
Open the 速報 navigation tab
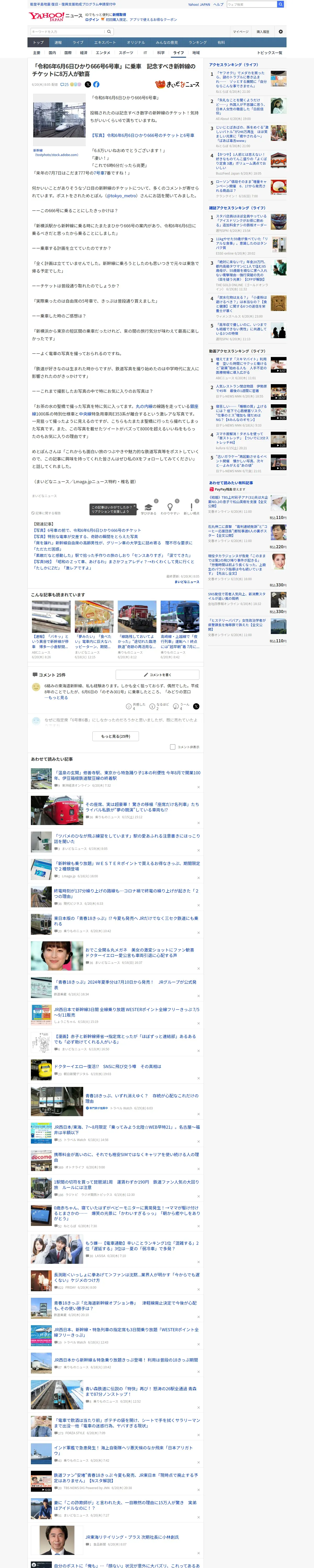(58, 43)
